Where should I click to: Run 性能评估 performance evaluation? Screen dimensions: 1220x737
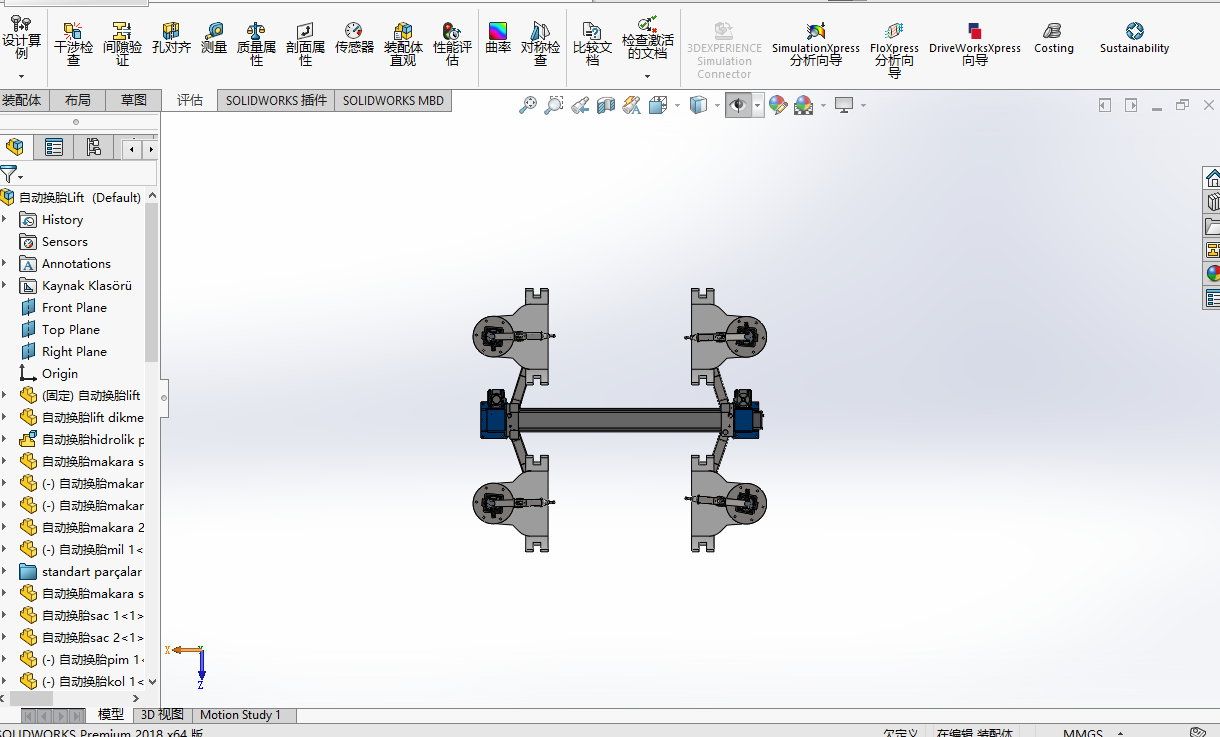point(452,44)
